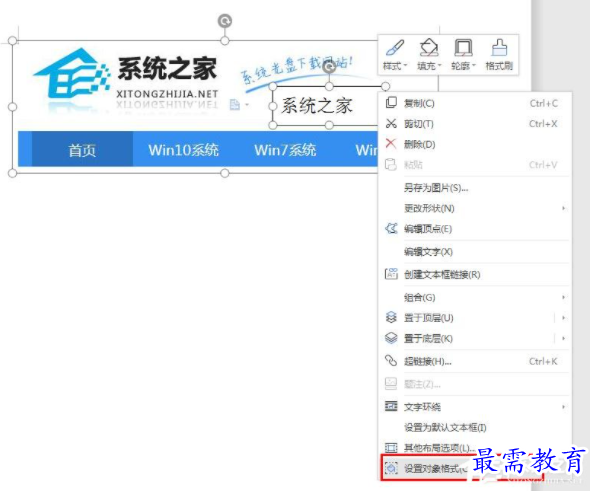Select 编辑顶点(E) menu entry
594x492 pixels.
coord(475,228)
